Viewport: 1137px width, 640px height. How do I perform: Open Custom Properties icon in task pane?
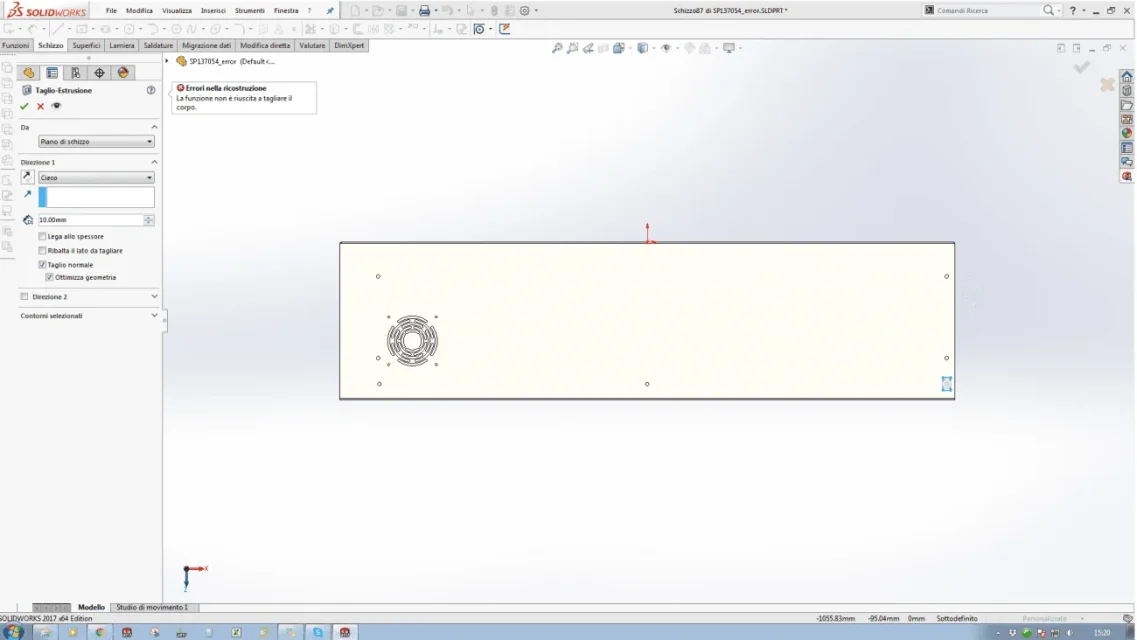pyautogui.click(x=1127, y=148)
